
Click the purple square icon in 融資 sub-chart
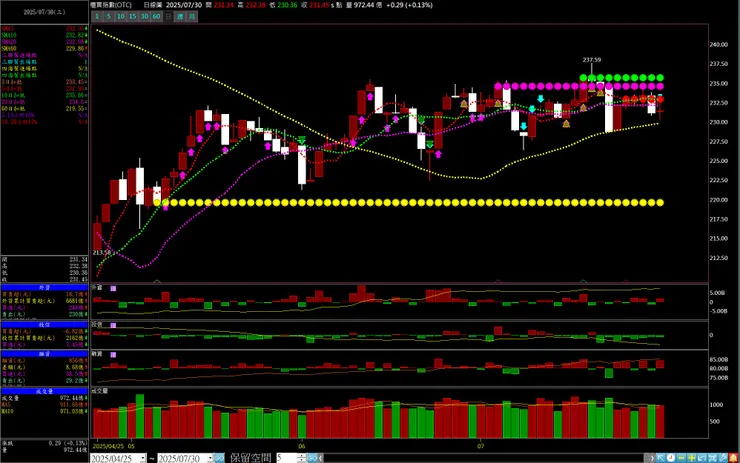[x=113, y=354]
